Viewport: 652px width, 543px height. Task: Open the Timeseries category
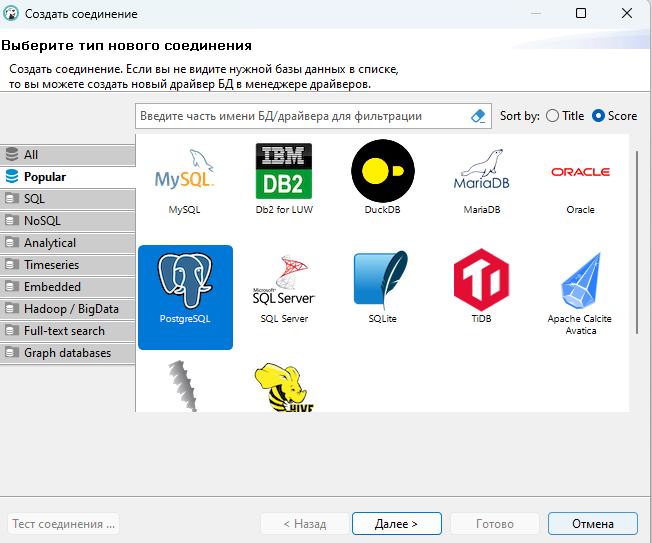(x=68, y=265)
